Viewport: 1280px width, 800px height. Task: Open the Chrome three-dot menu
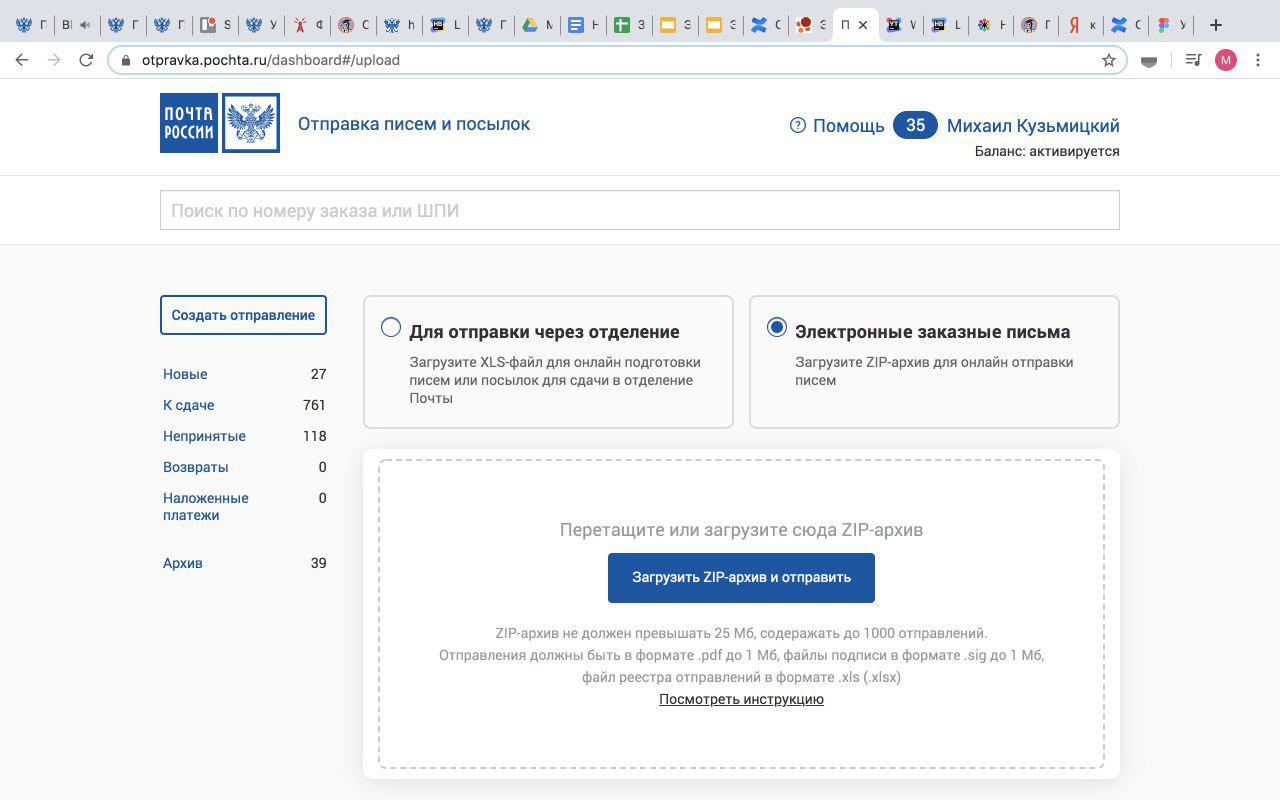pyautogui.click(x=1258, y=60)
